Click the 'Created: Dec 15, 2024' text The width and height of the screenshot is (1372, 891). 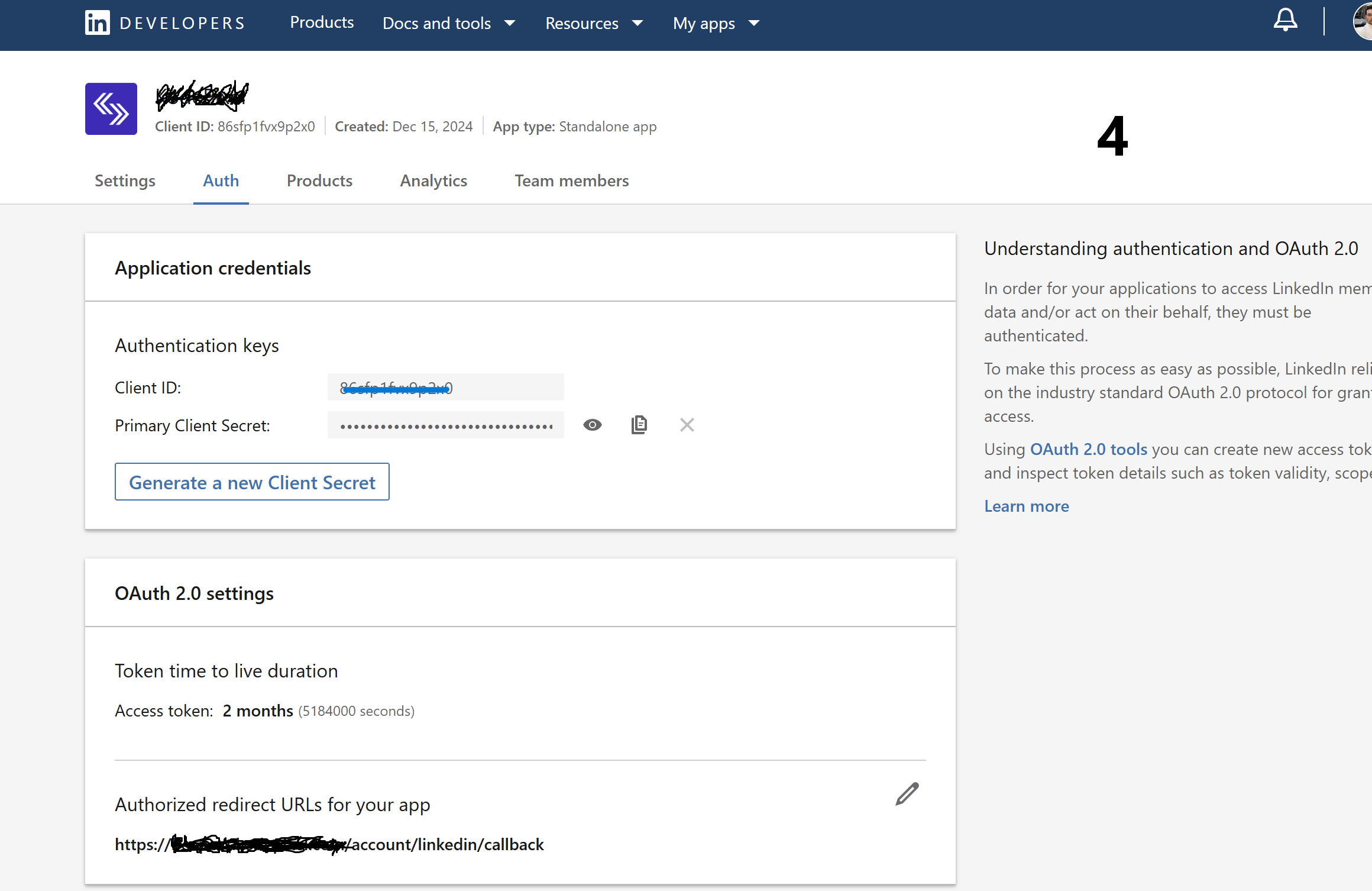coord(404,127)
